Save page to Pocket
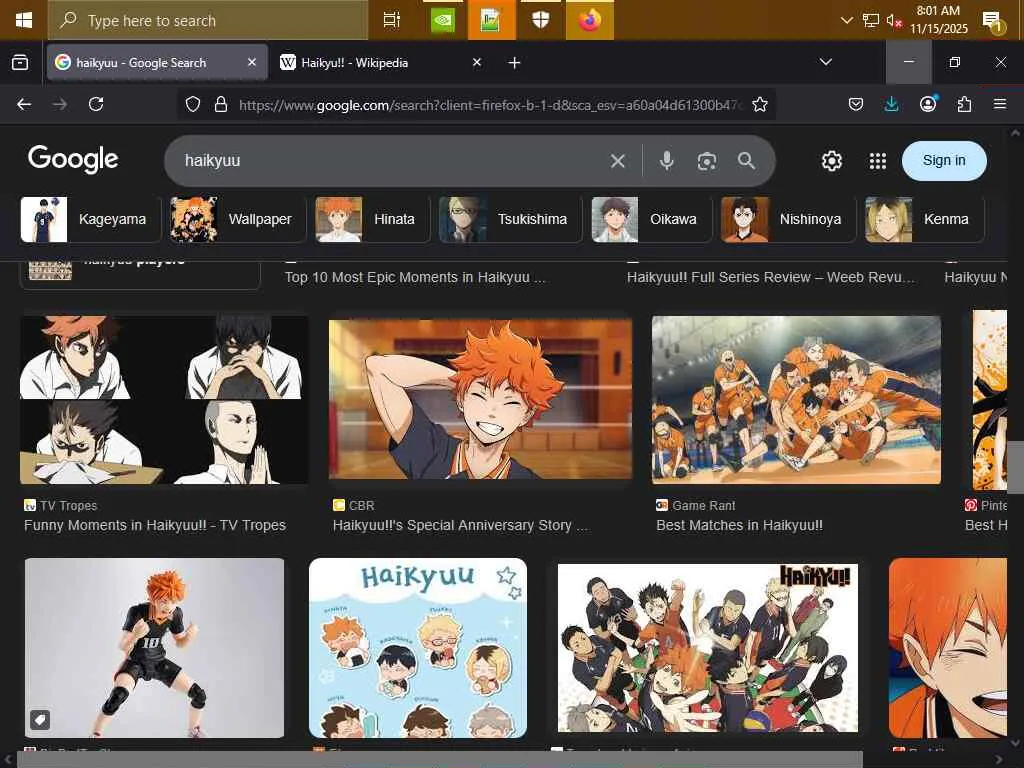 pos(856,104)
